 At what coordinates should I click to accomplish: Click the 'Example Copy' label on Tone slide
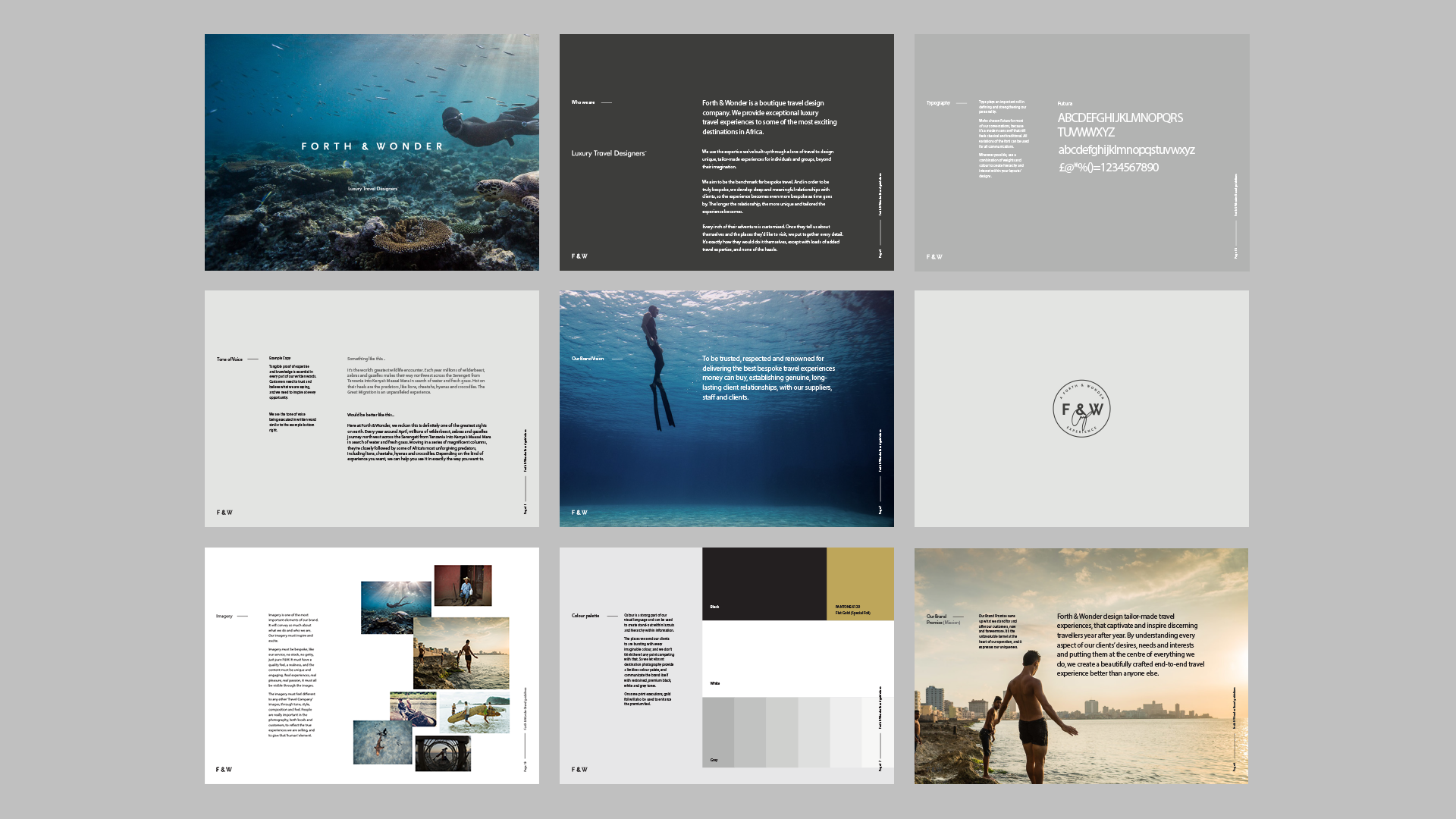pos(280,358)
